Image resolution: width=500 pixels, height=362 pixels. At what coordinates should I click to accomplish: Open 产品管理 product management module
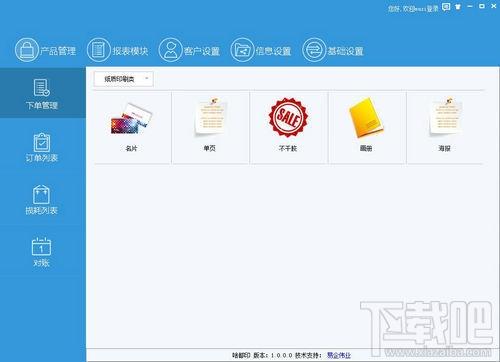pyautogui.click(x=45, y=50)
